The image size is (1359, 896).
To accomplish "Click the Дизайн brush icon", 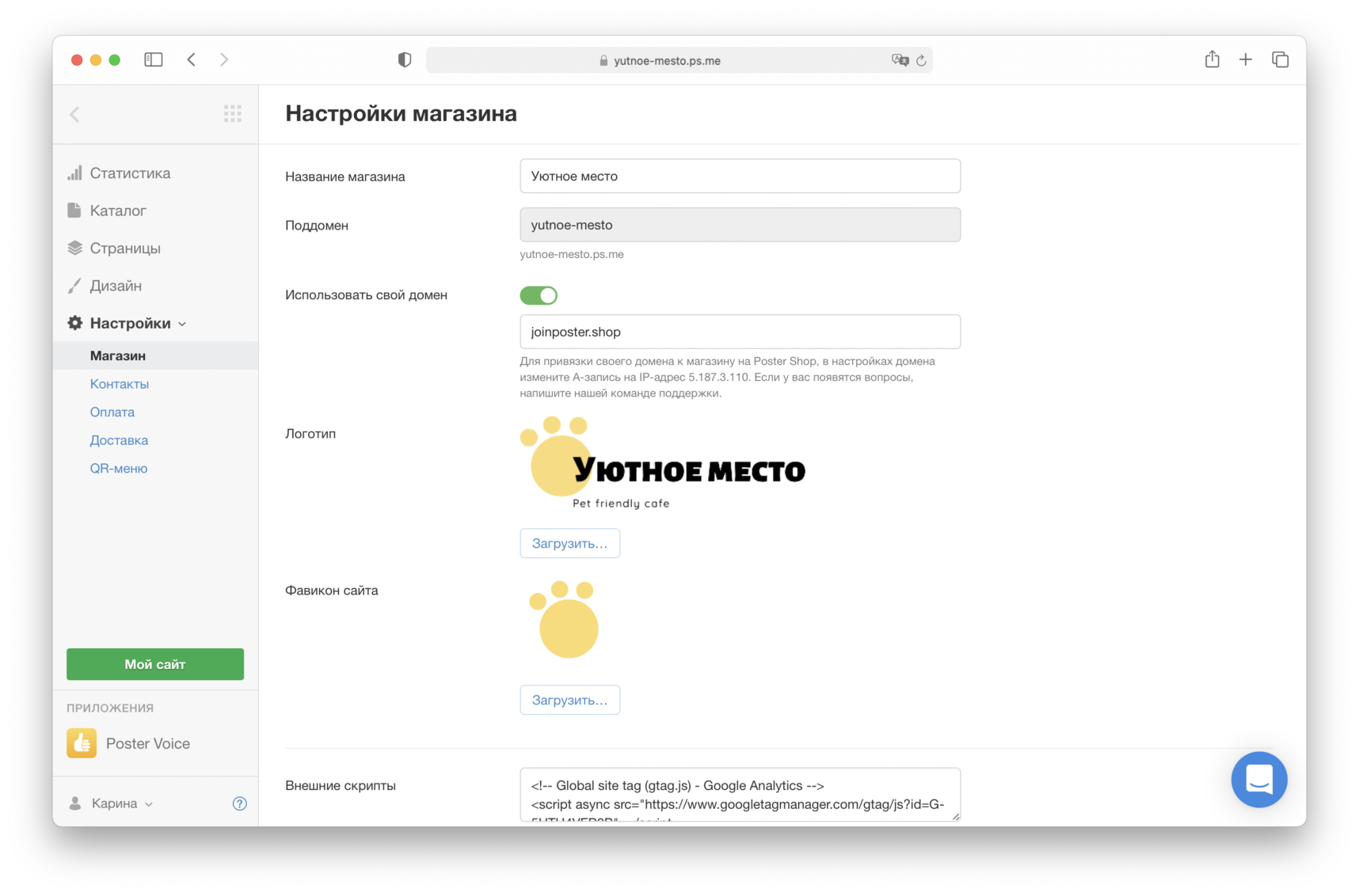I will [x=74, y=285].
